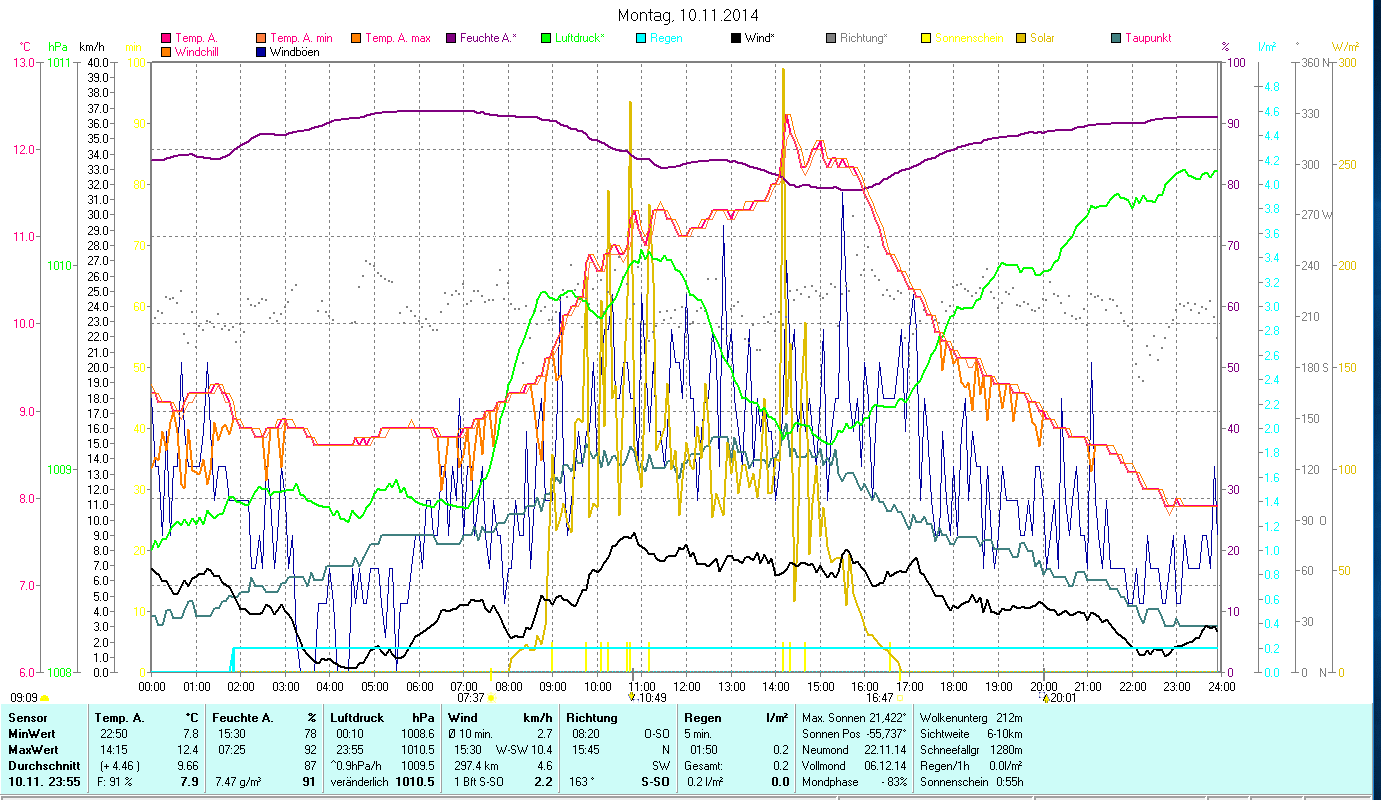
Task: Click the 'Richtung' table column header
Action: (x=592, y=718)
